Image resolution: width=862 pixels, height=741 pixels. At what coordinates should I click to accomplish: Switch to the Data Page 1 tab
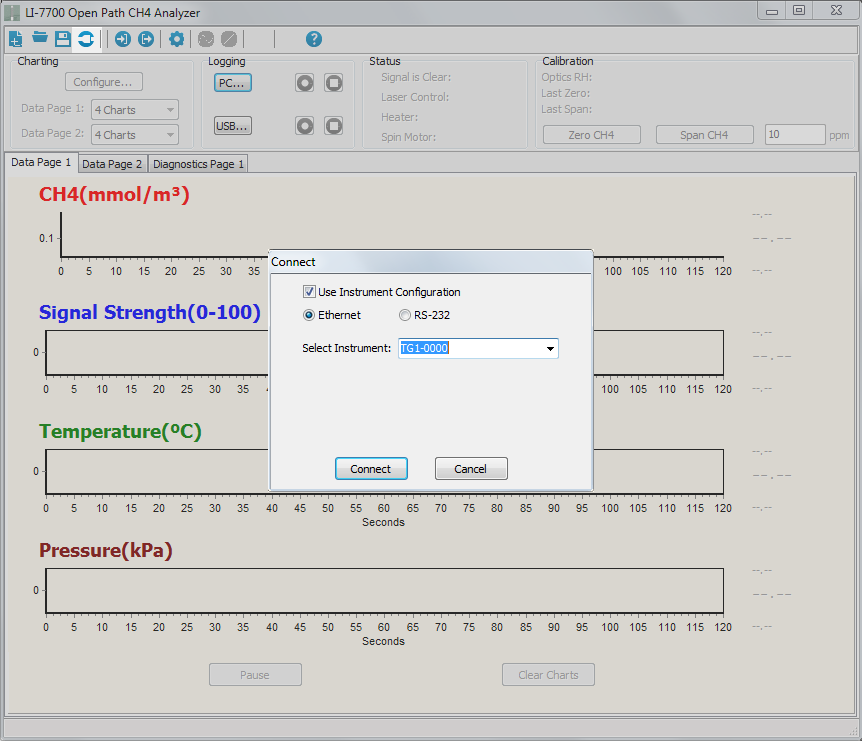coord(41,162)
